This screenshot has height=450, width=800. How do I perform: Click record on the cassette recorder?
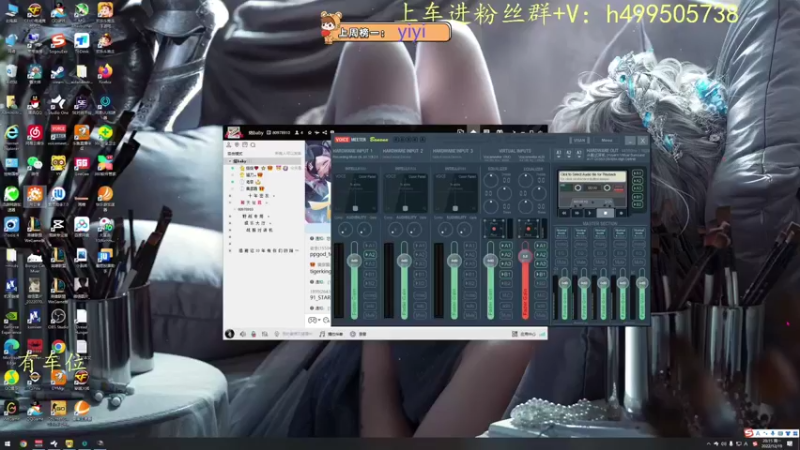621,213
